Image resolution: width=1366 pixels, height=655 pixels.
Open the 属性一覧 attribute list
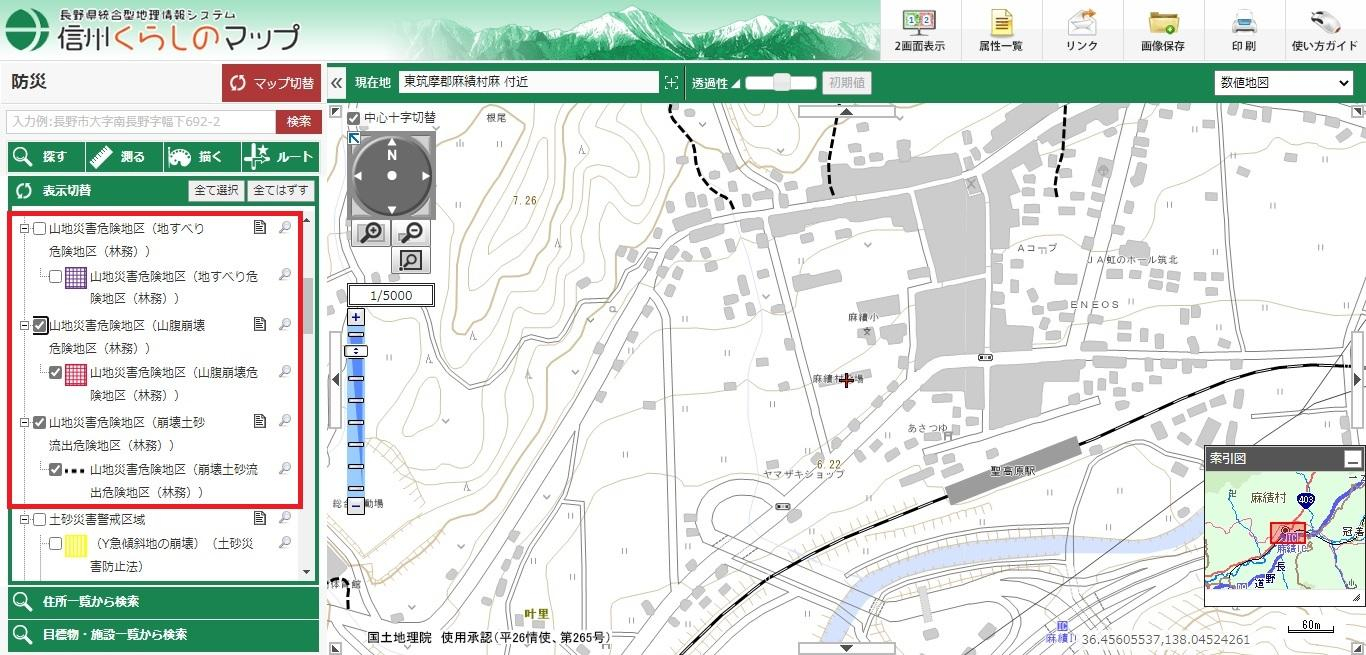coord(1001,30)
